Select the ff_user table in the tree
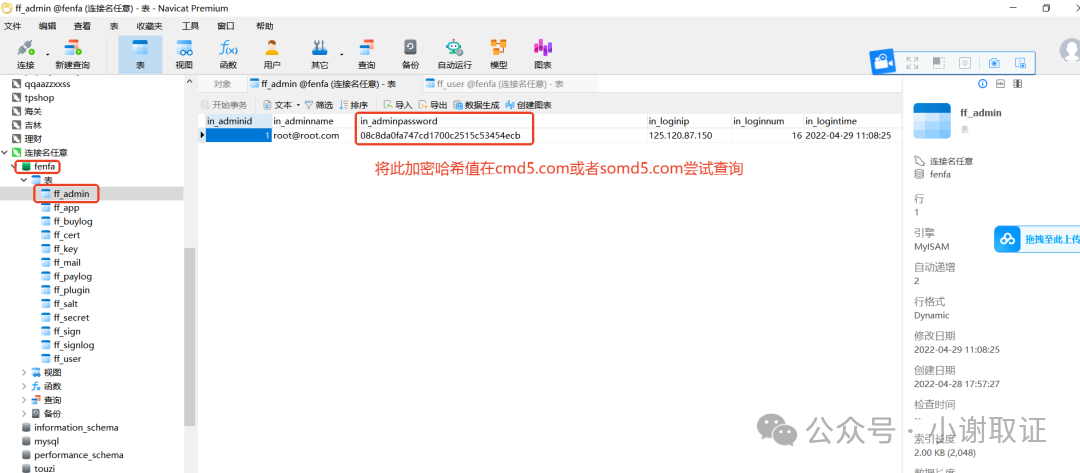The image size is (1080, 473). tap(67, 359)
